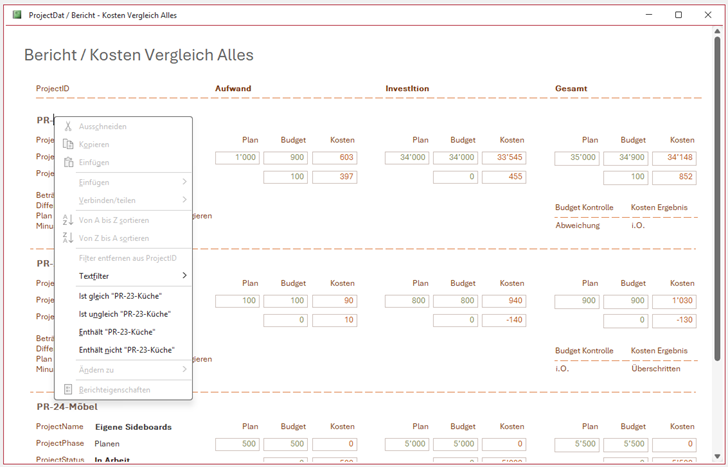Screen dimensions: 728x467
Task: Select Enthält "PR-23-Küche" menu entry
Action: [124, 332]
